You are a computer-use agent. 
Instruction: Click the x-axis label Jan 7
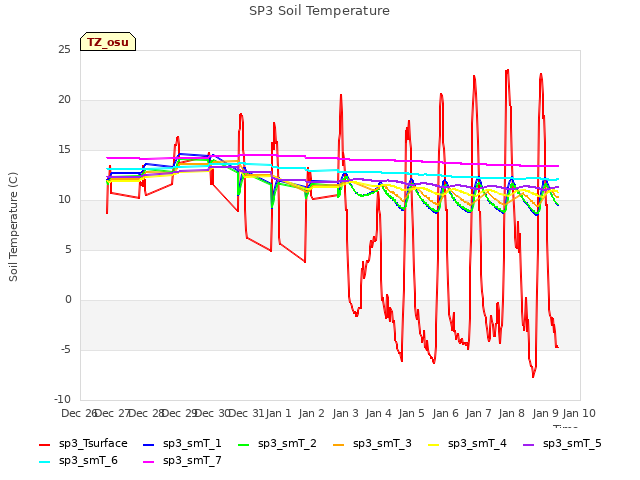click(x=478, y=413)
